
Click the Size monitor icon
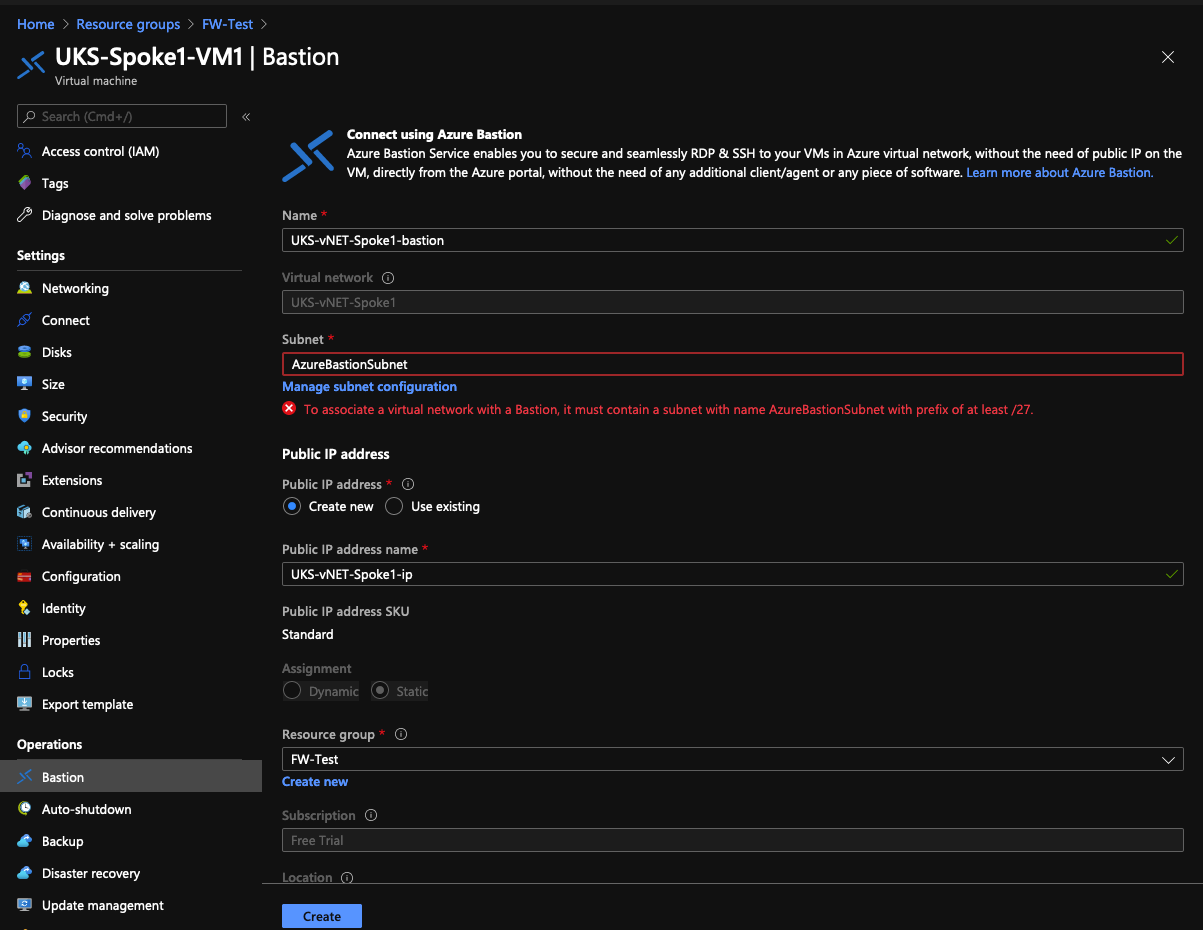click(25, 384)
